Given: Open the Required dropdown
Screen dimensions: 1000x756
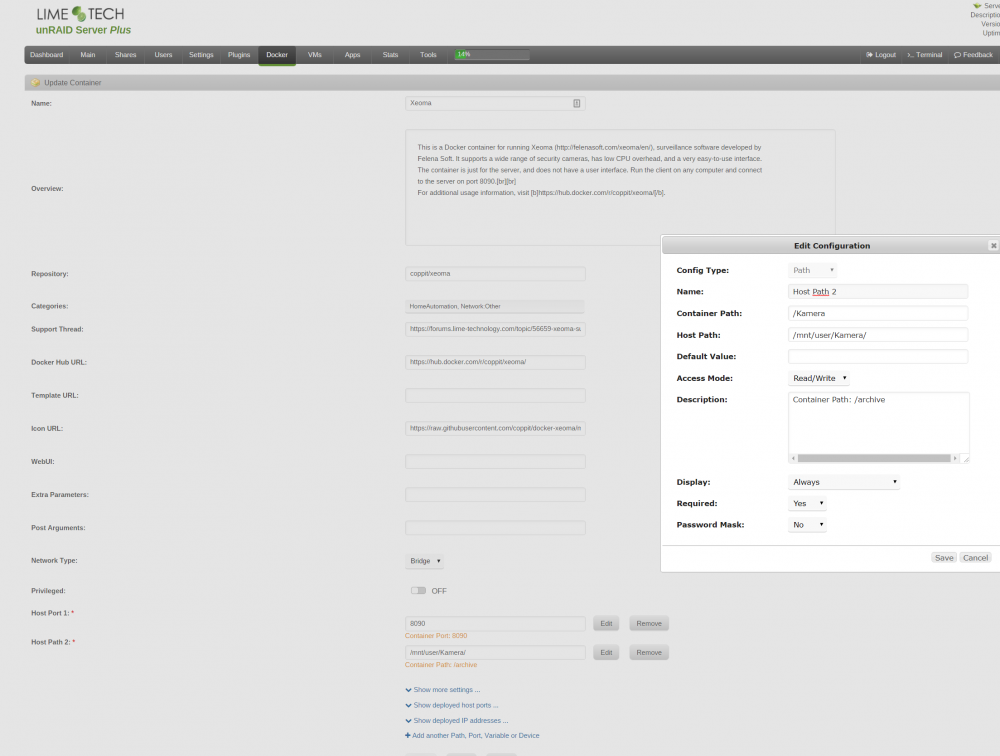Looking at the screenshot, I should click(x=807, y=503).
